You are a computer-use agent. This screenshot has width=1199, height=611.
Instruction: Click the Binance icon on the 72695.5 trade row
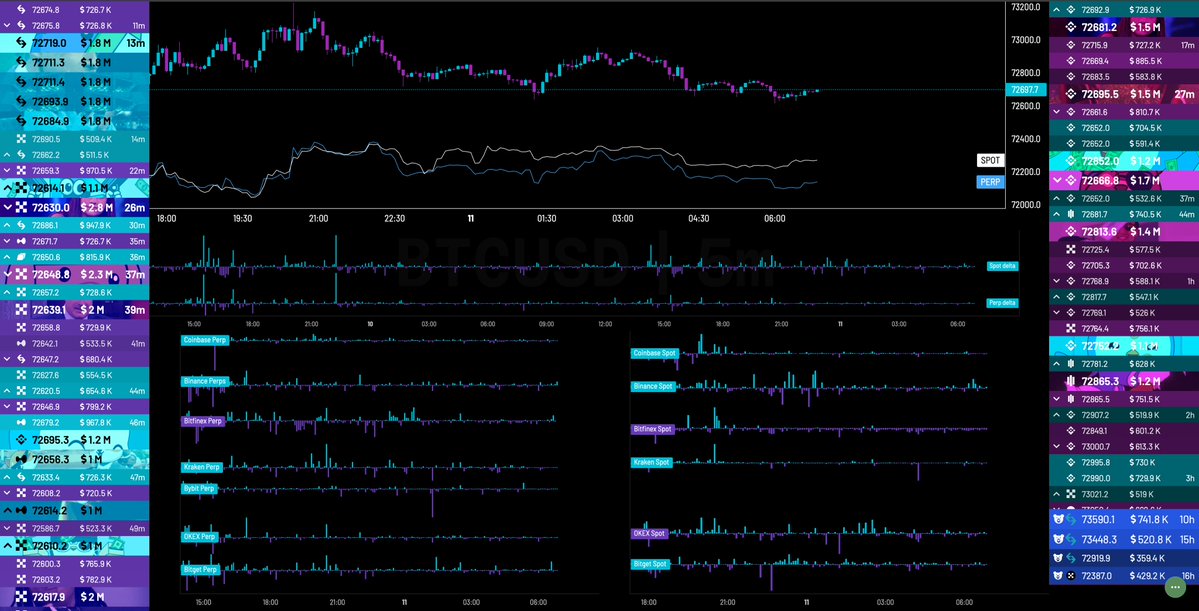(1069, 94)
